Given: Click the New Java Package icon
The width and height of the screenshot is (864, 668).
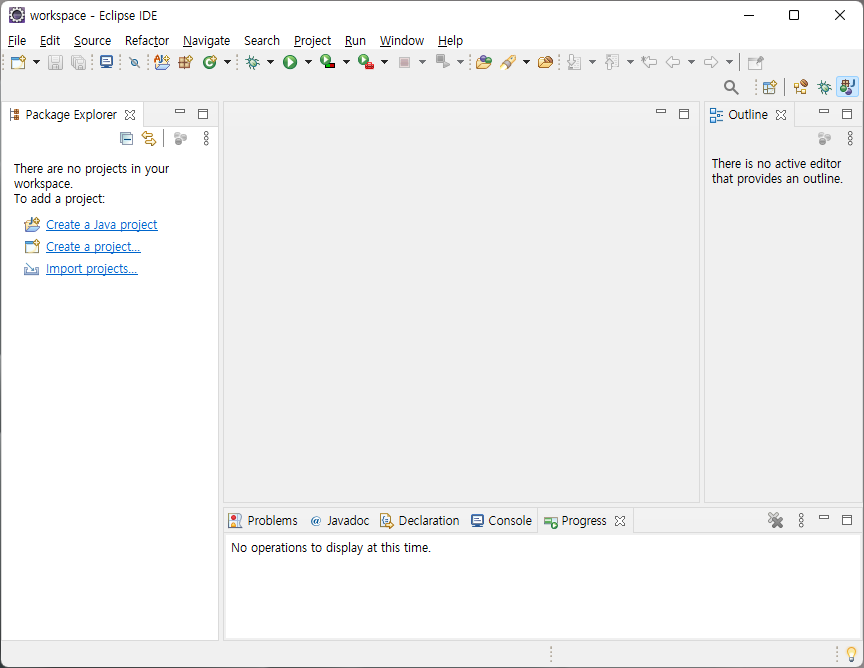Looking at the screenshot, I should coord(186,62).
